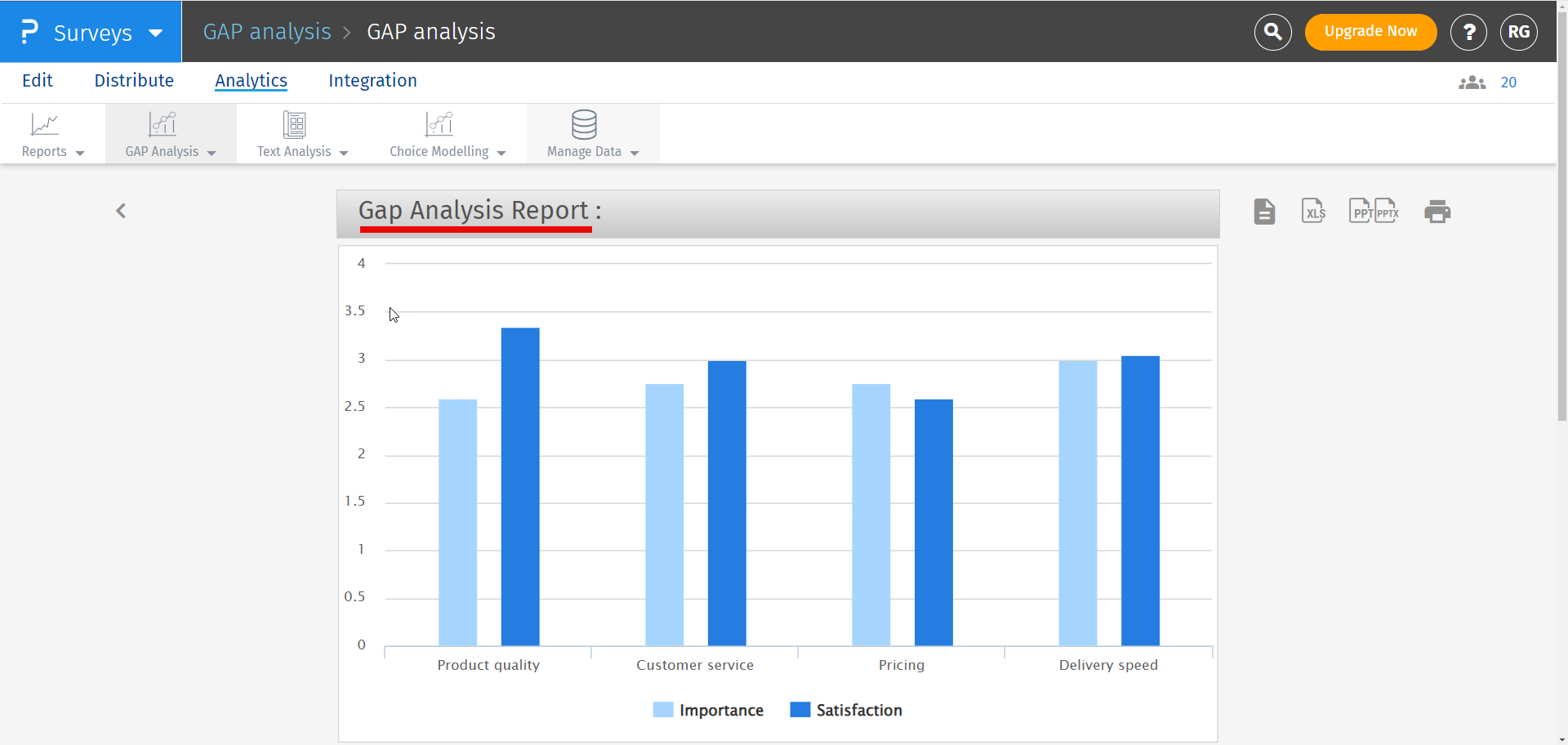The width and height of the screenshot is (1568, 745).
Task: Click the document export icon
Action: coord(1264,212)
